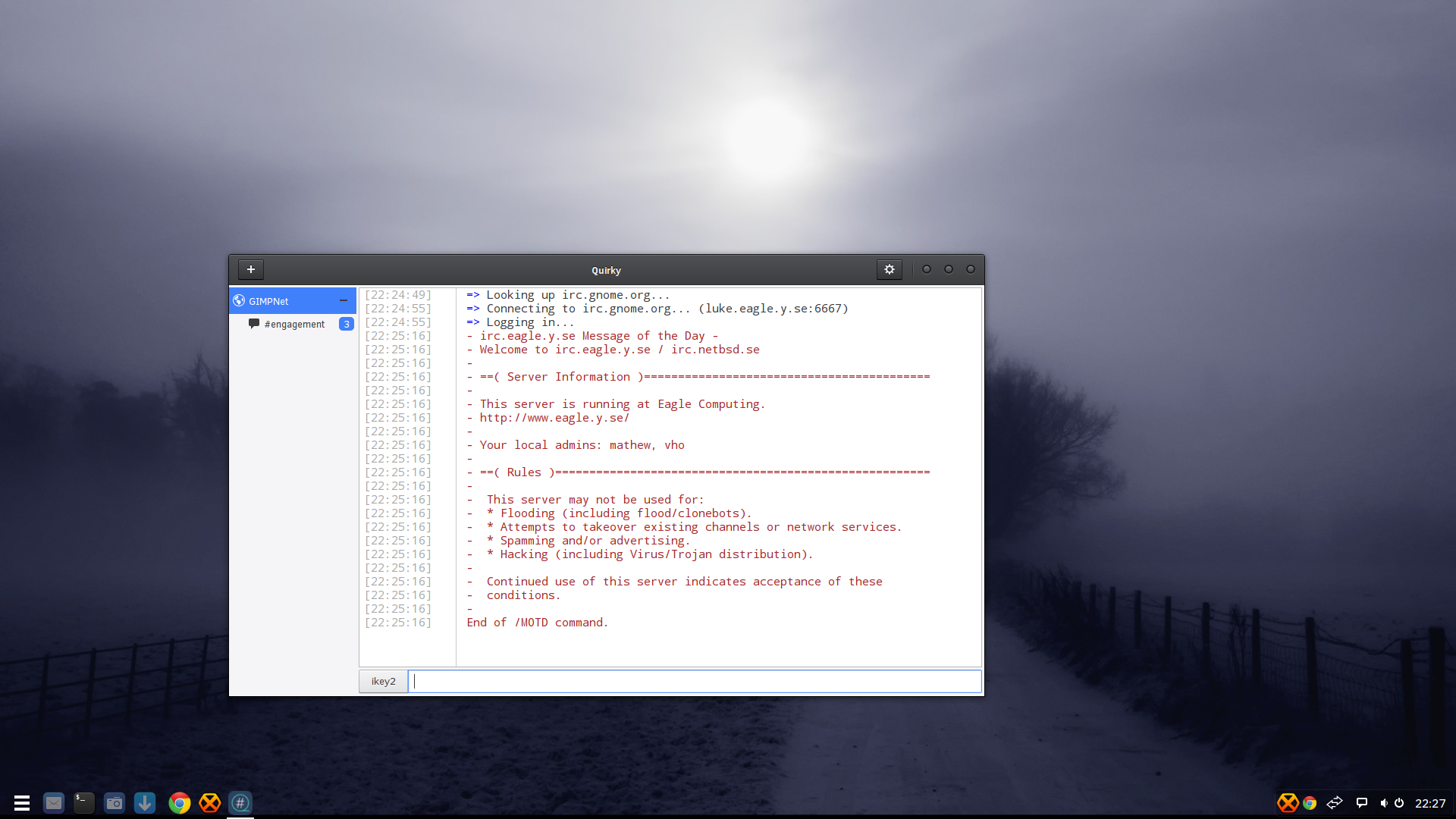Image resolution: width=1456 pixels, height=819 pixels.
Task: Click the [22:24:49] timestamp
Action: [398, 295]
